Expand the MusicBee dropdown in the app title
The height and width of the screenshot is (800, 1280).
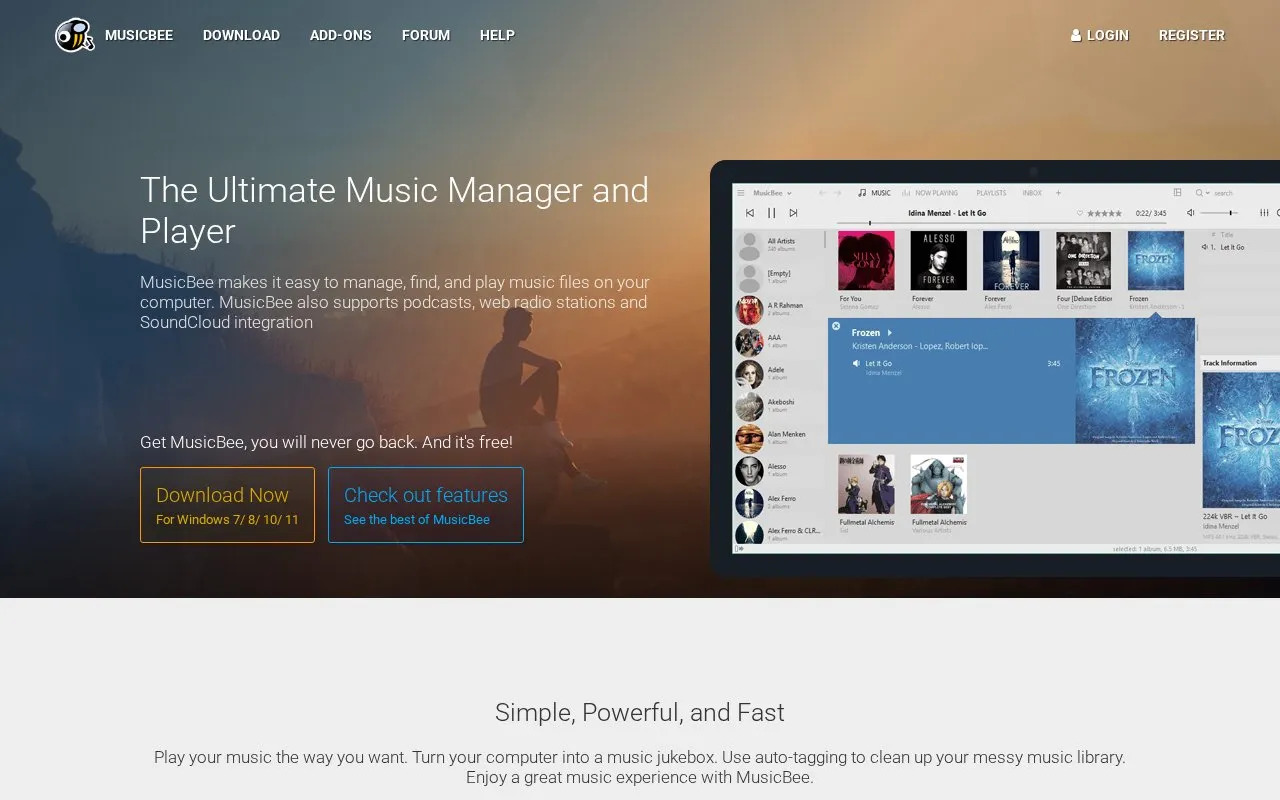[772, 193]
